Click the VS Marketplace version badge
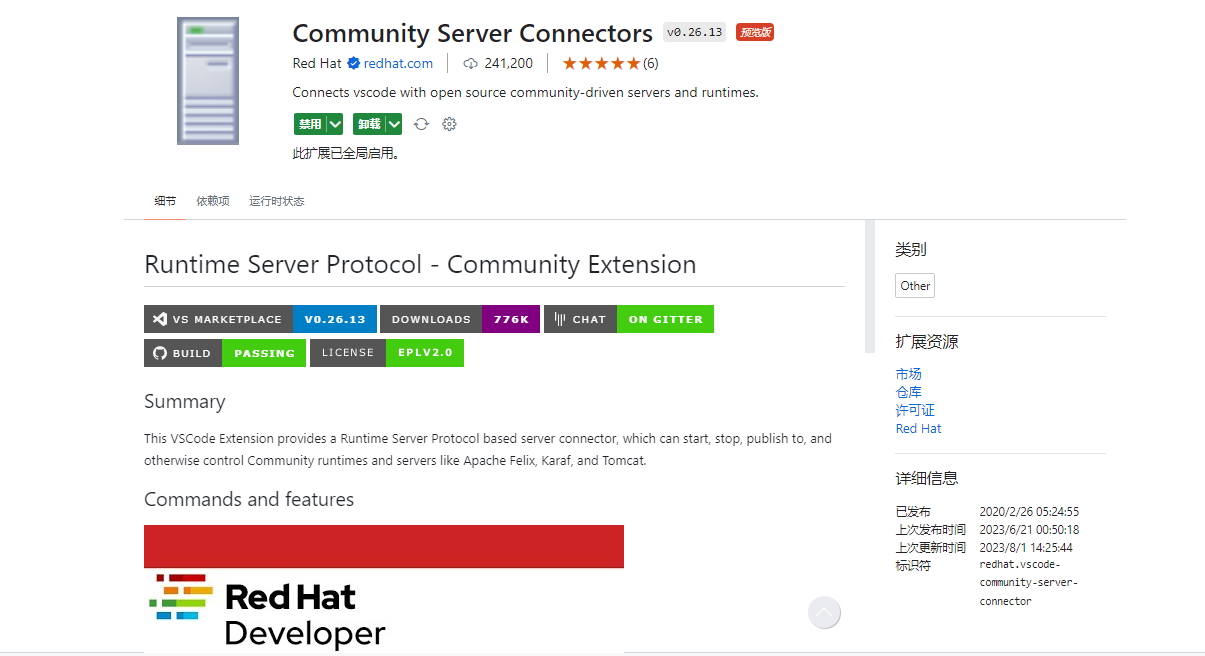This screenshot has height=656, width=1205. coord(260,319)
